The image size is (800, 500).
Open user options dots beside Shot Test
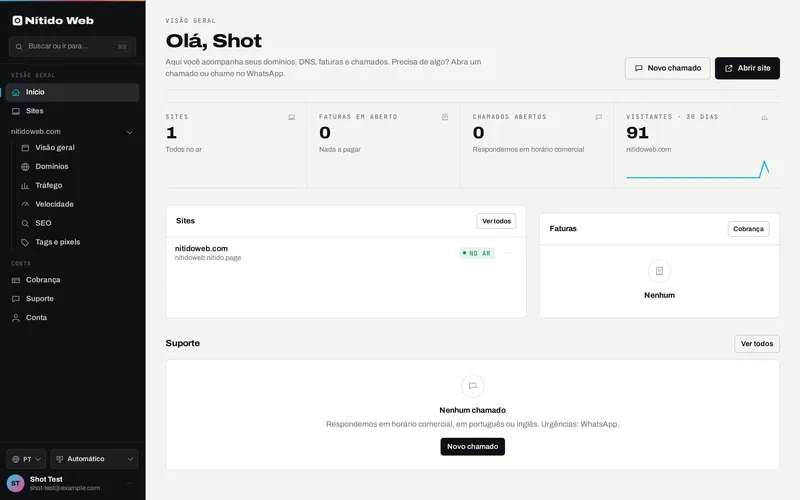click(x=130, y=483)
